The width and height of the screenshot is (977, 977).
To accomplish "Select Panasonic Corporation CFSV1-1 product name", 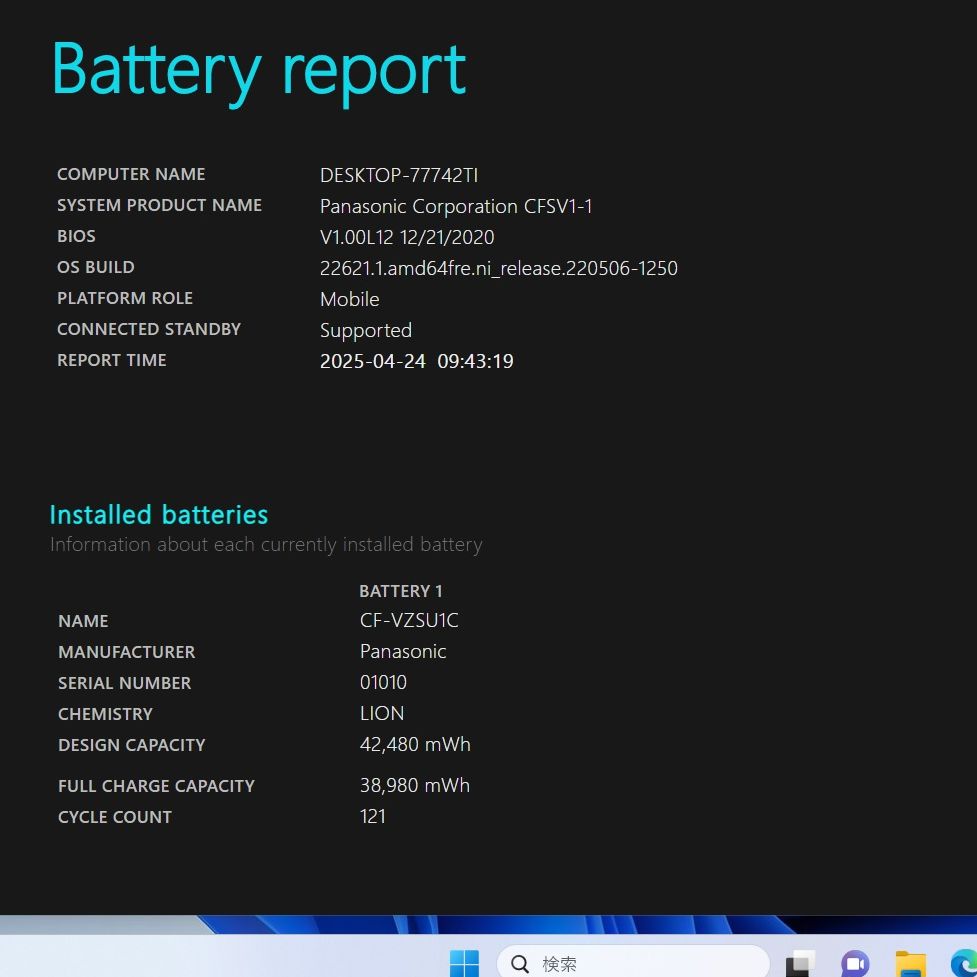I will [x=456, y=206].
